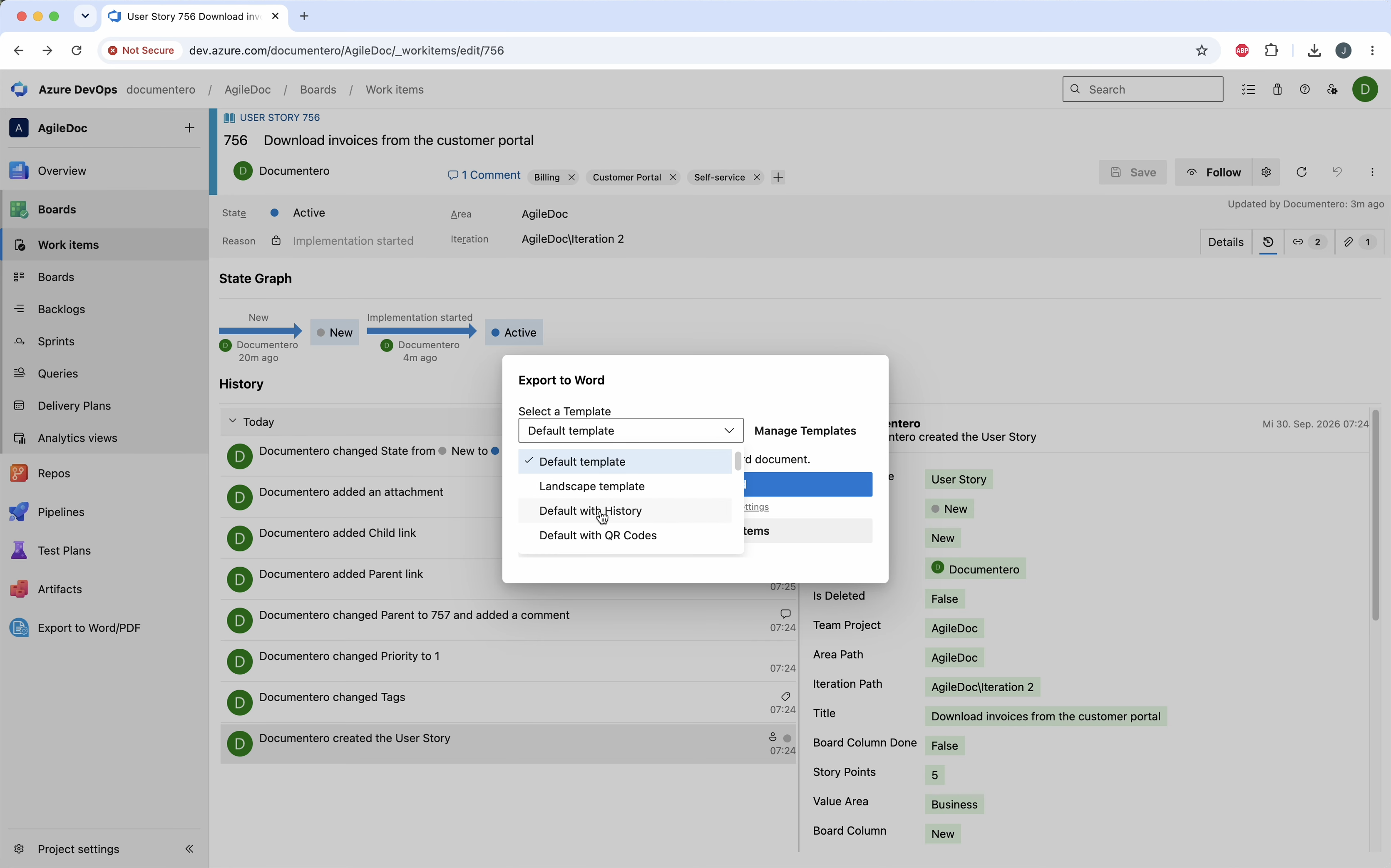This screenshot has width=1391, height=868.
Task: Select 'Documentero created the User Story' entry
Action: 509,744
